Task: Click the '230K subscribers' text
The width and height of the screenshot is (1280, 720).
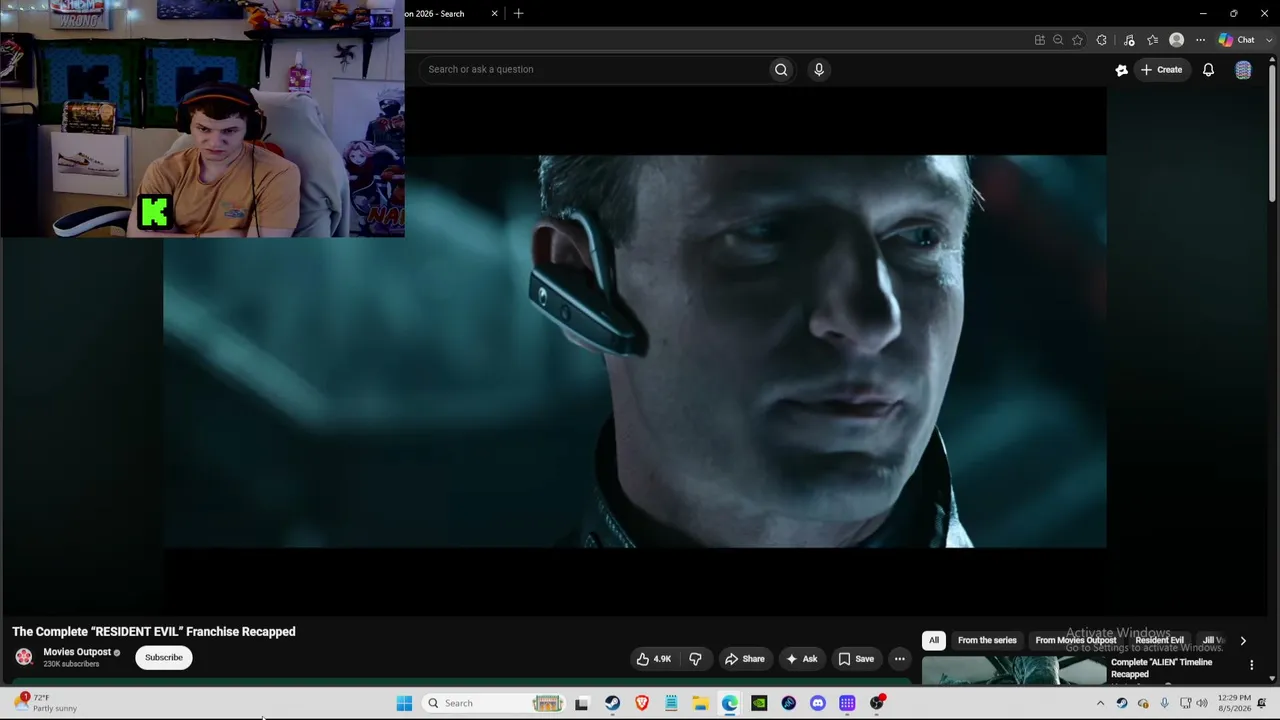Action: pos(71,664)
